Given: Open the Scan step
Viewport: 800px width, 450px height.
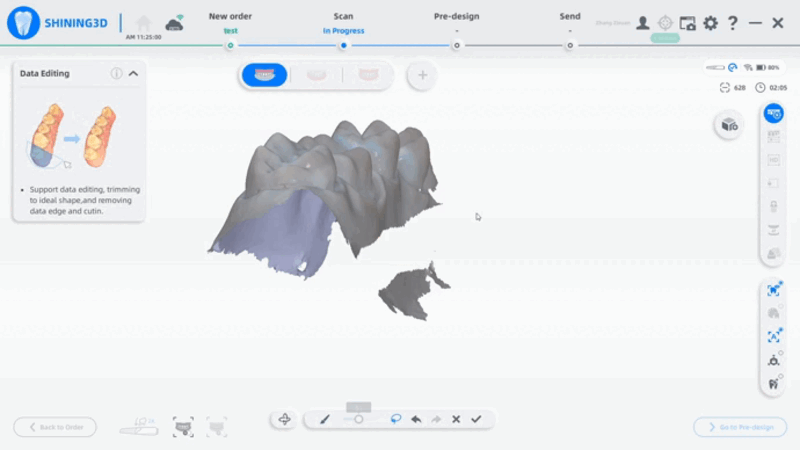Looking at the screenshot, I should point(343,16).
